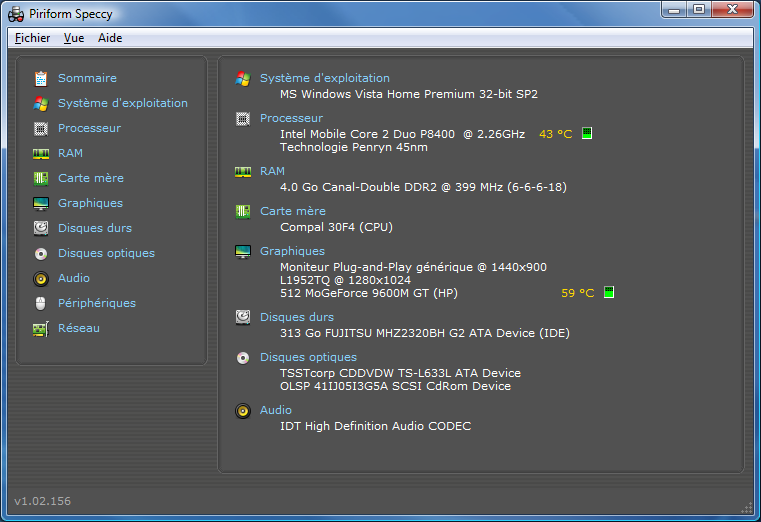761x522 pixels.
Task: Click Graphiques heading in summary panel
Action: pyautogui.click(x=292, y=251)
